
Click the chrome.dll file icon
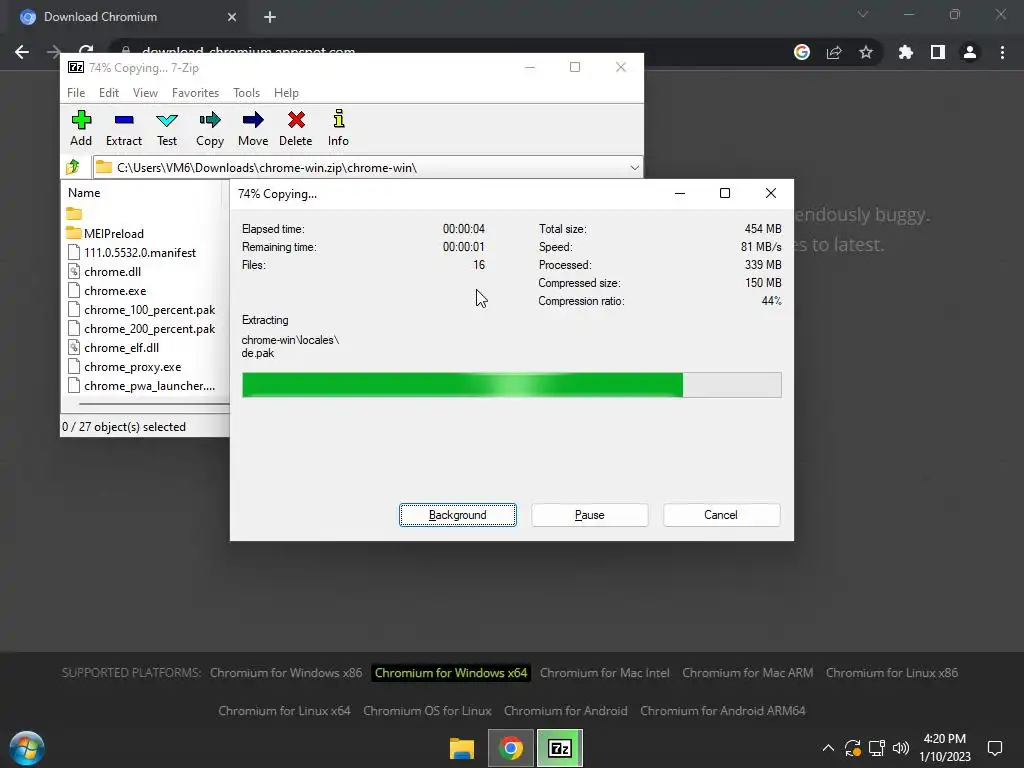[74, 272]
